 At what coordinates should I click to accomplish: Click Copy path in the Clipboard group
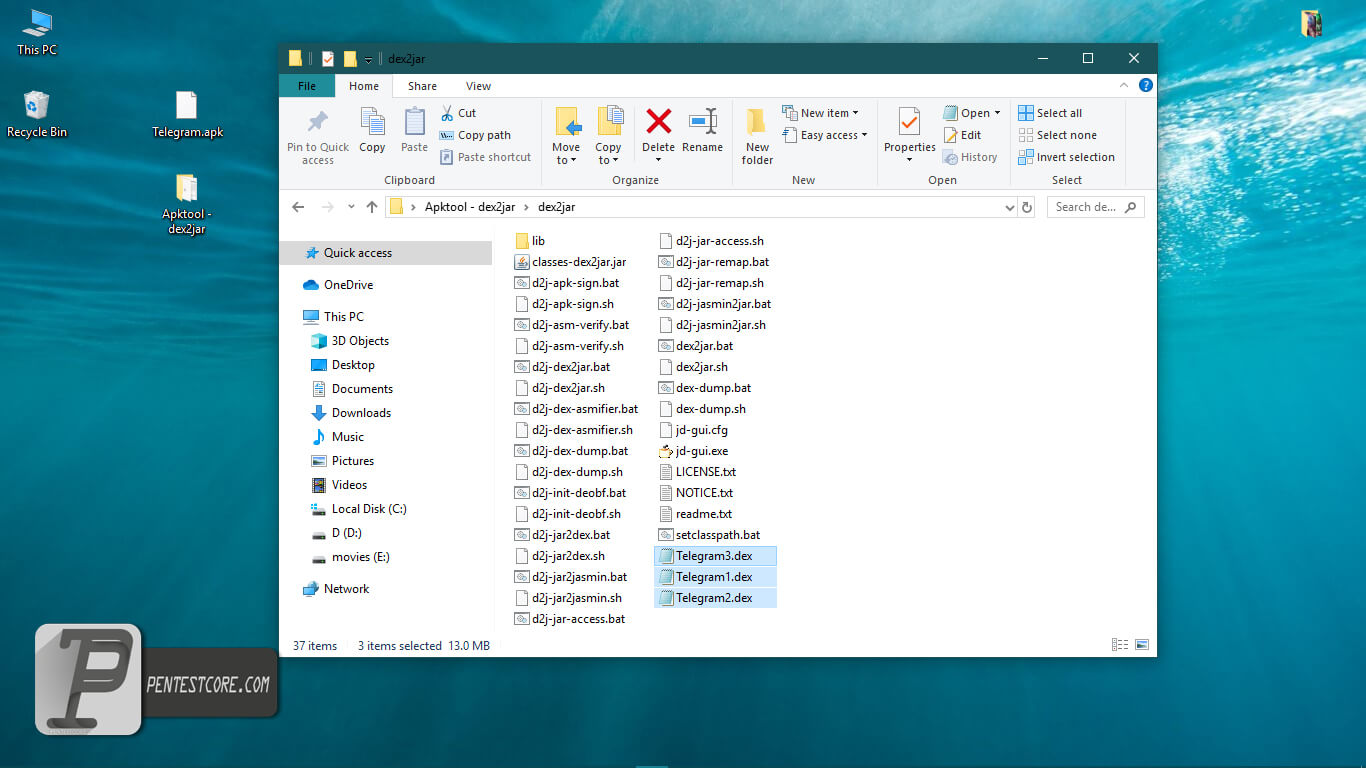pyautogui.click(x=475, y=135)
